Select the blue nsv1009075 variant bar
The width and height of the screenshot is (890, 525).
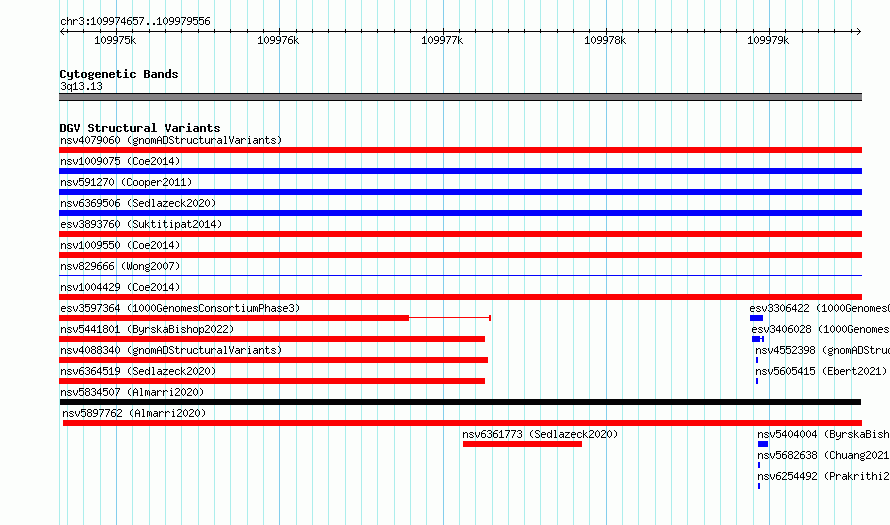(460, 171)
